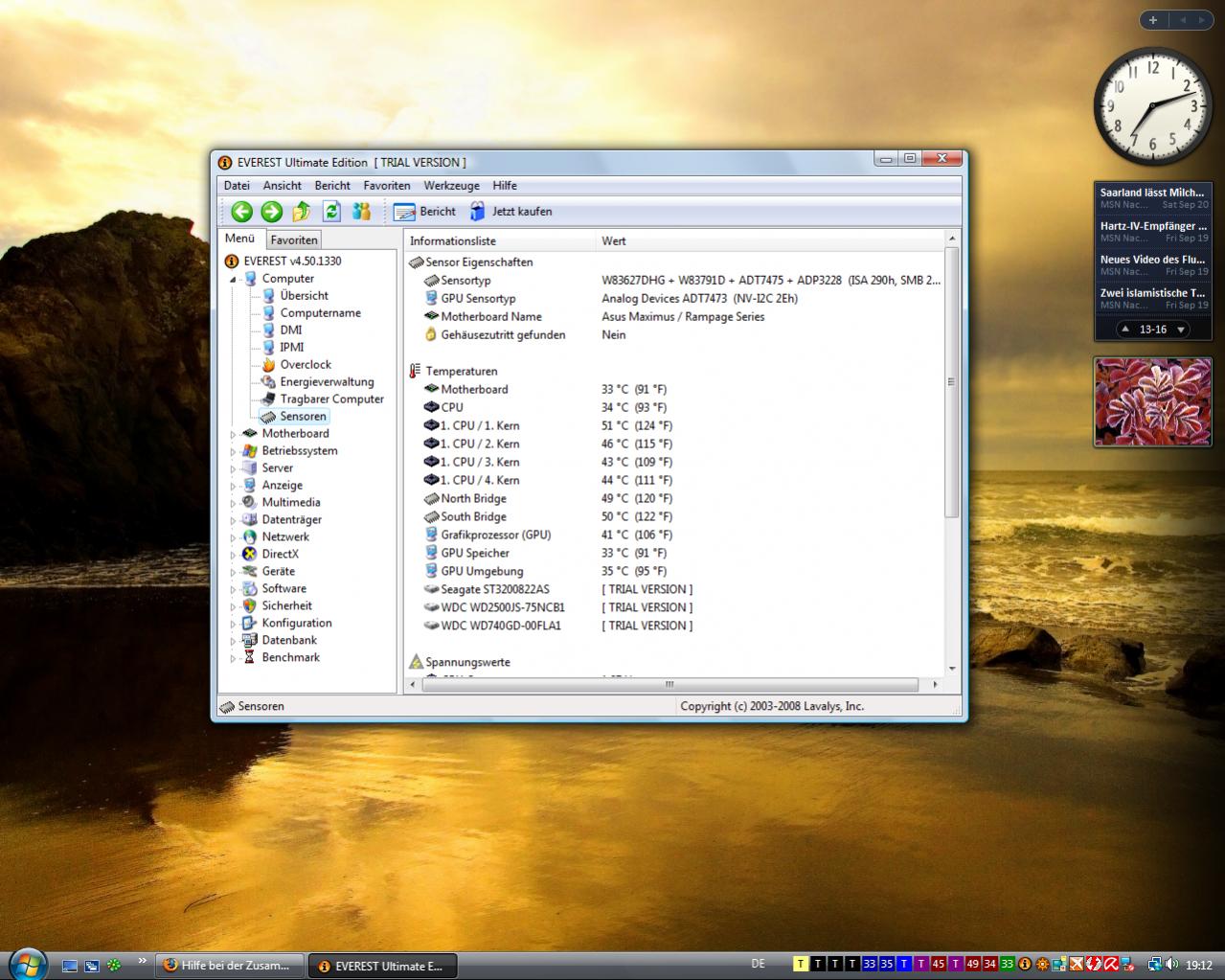Open the Hilfe menu
Image resolution: width=1225 pixels, height=980 pixels.
click(x=505, y=186)
